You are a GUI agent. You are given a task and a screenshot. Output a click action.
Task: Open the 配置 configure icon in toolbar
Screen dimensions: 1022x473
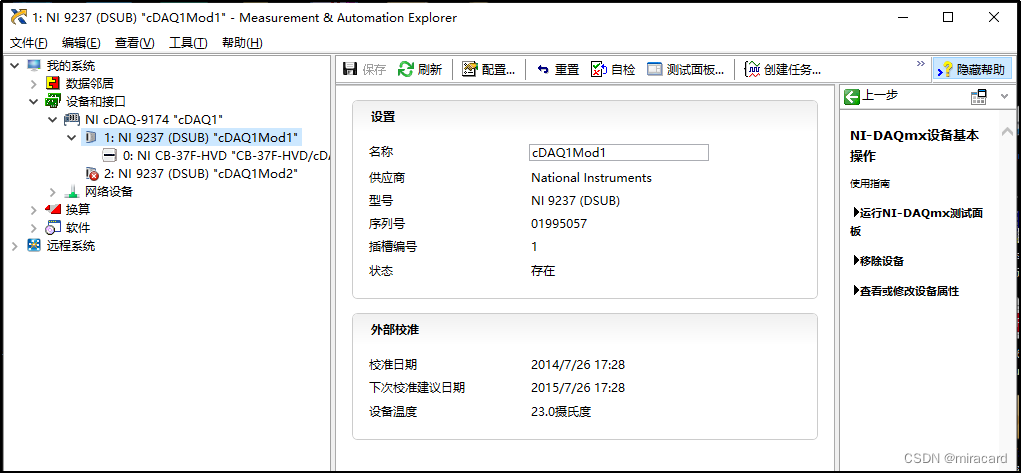(470, 69)
